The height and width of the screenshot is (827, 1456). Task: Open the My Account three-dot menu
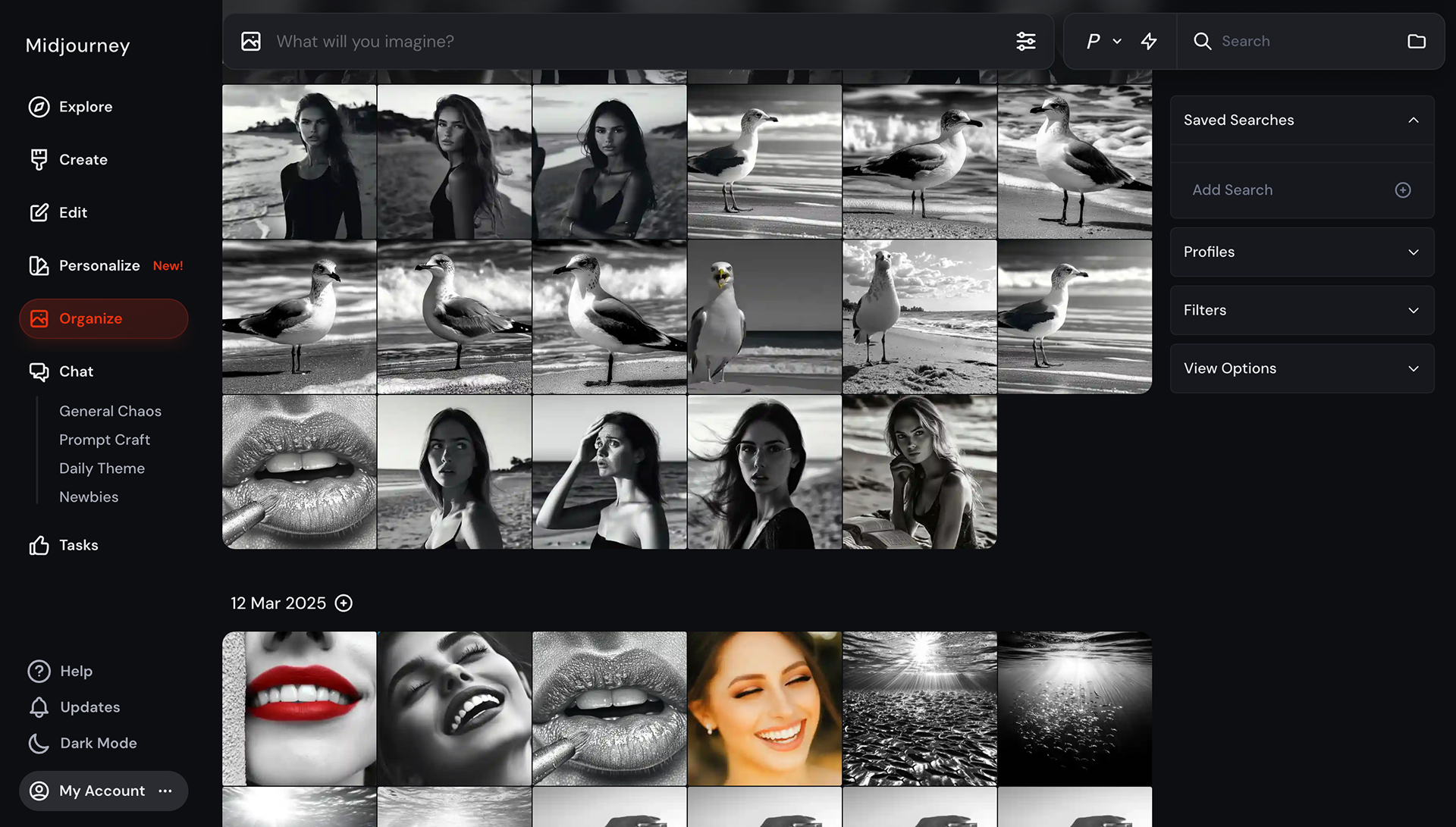165,791
